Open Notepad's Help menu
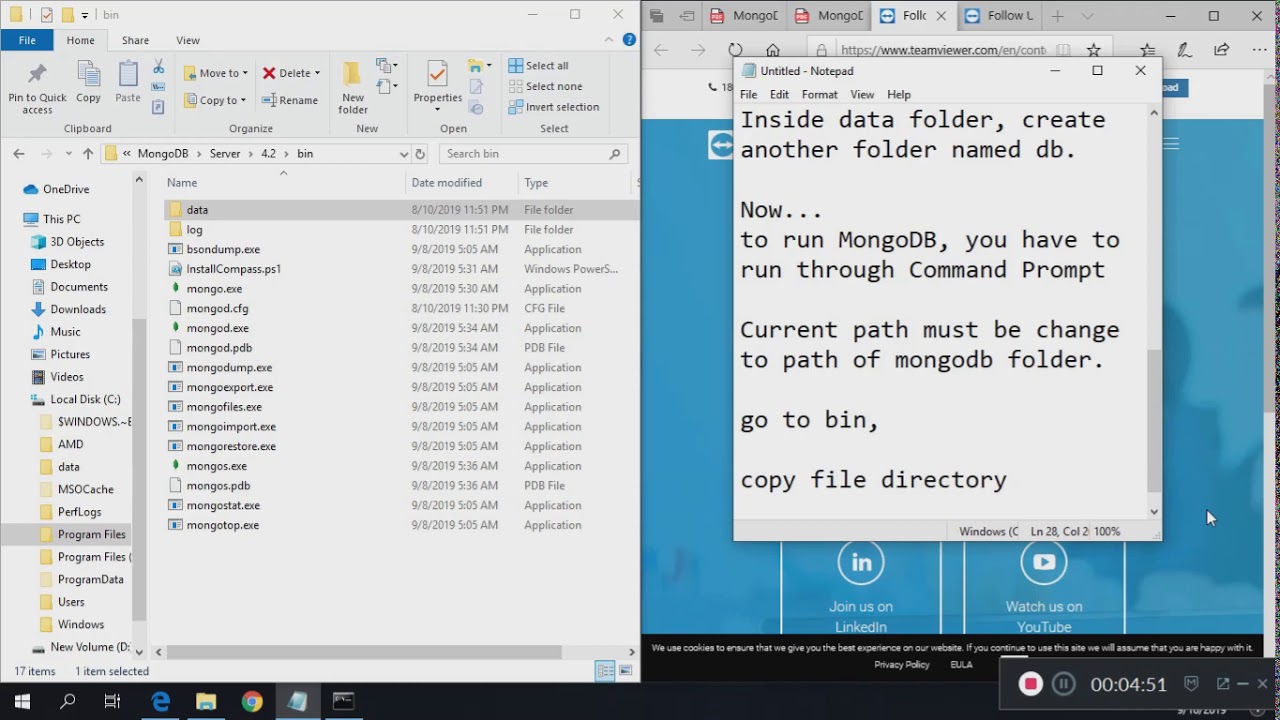The width and height of the screenshot is (1280, 720). [x=899, y=94]
